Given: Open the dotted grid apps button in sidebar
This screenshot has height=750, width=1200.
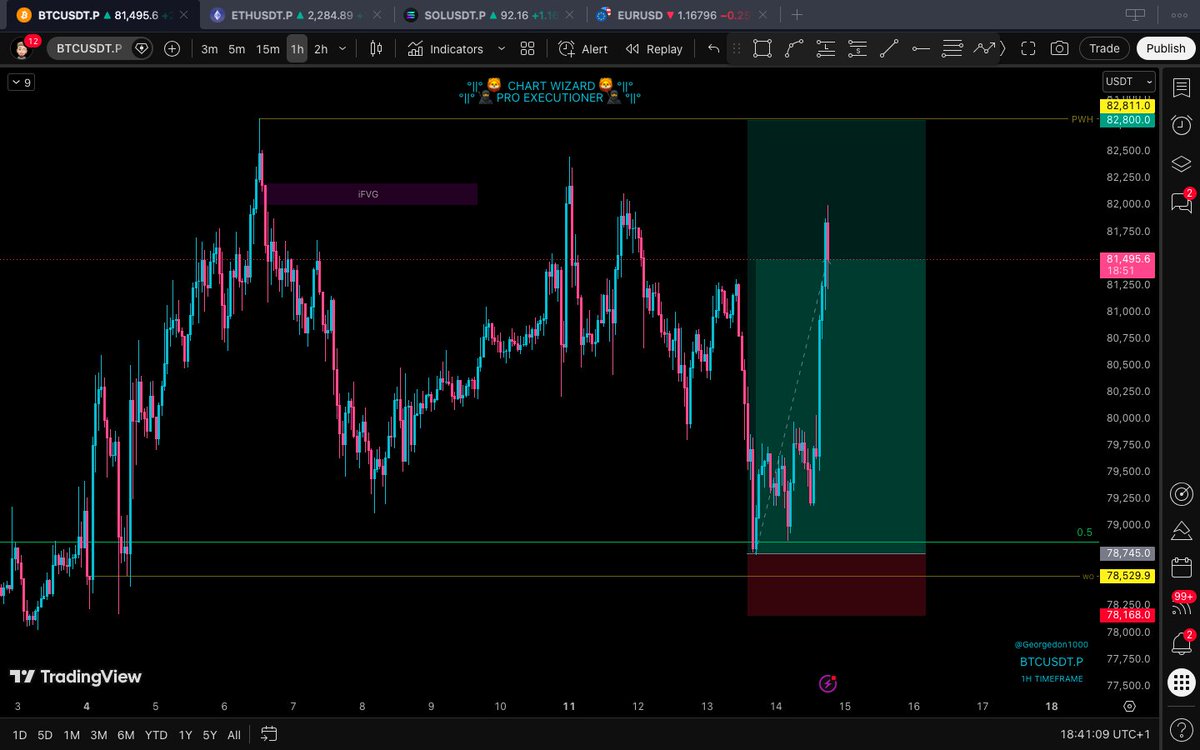Looking at the screenshot, I should [1181, 684].
